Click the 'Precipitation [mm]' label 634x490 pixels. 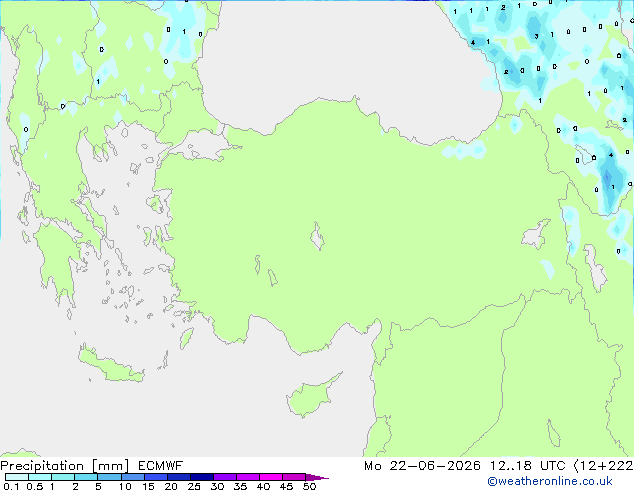(x=65, y=466)
